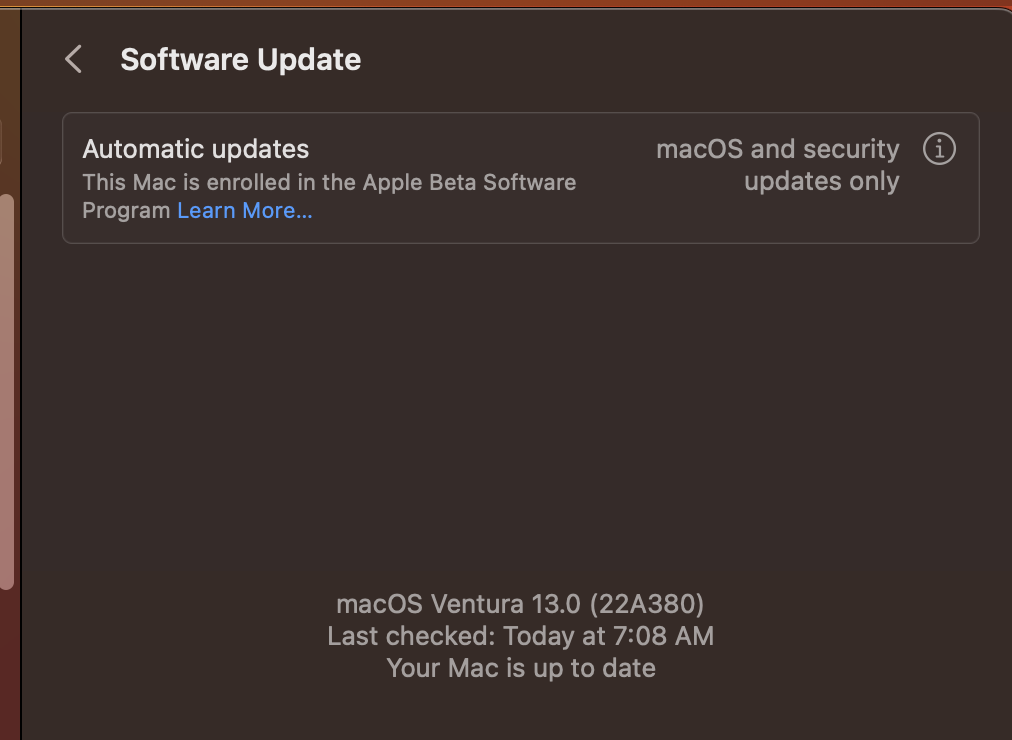
Task: Go back using the left chevron
Action: click(73, 59)
